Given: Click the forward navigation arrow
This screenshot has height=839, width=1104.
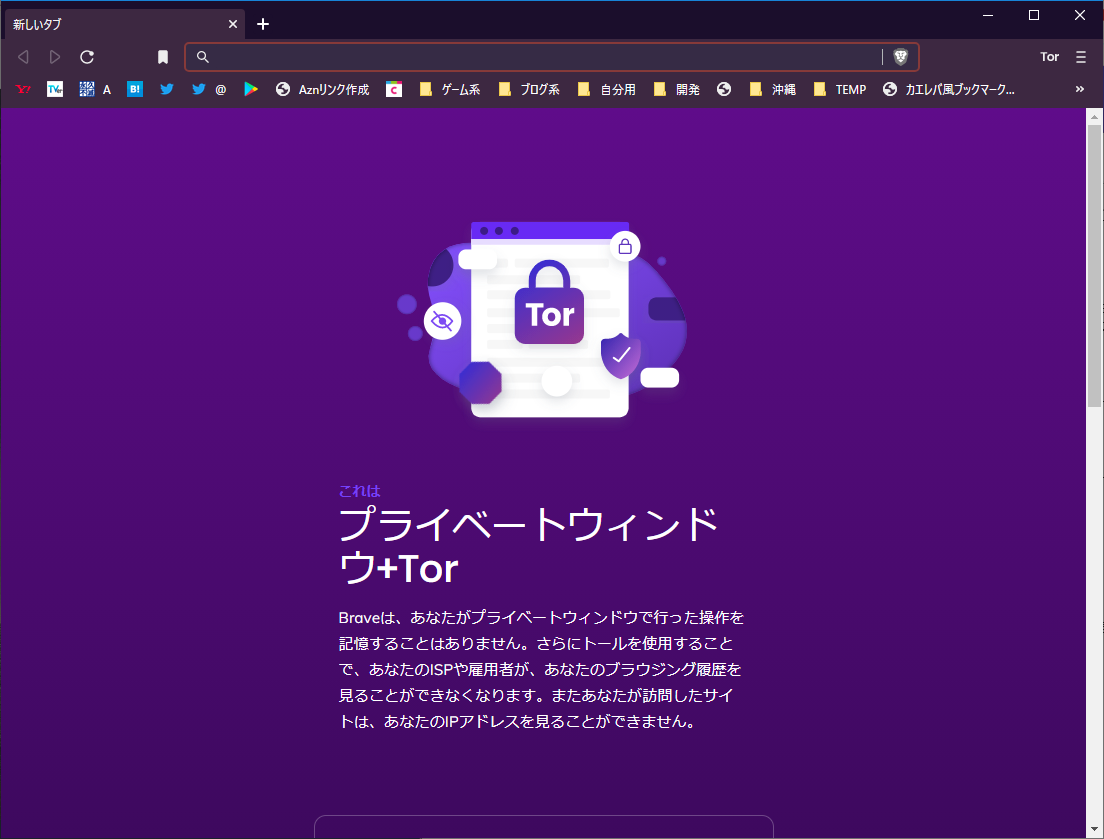Looking at the screenshot, I should pos(54,57).
